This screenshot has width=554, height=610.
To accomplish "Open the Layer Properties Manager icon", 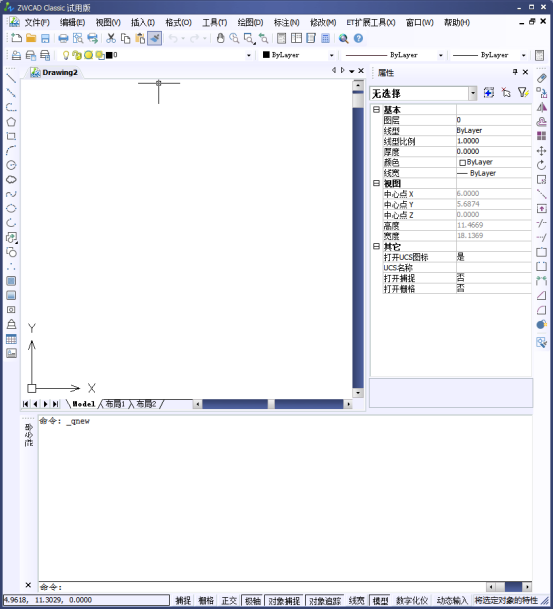I will pos(16,55).
